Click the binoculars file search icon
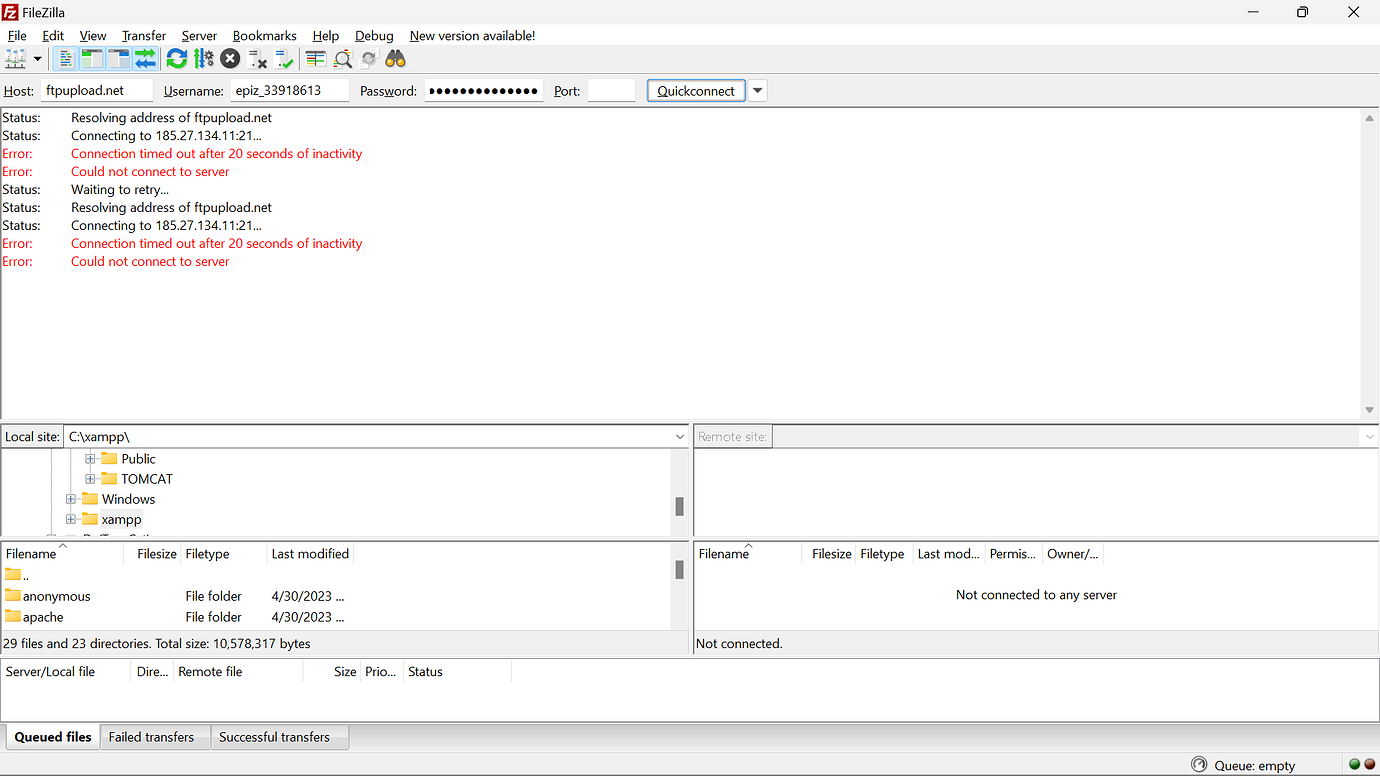This screenshot has height=776, width=1380. pos(395,59)
